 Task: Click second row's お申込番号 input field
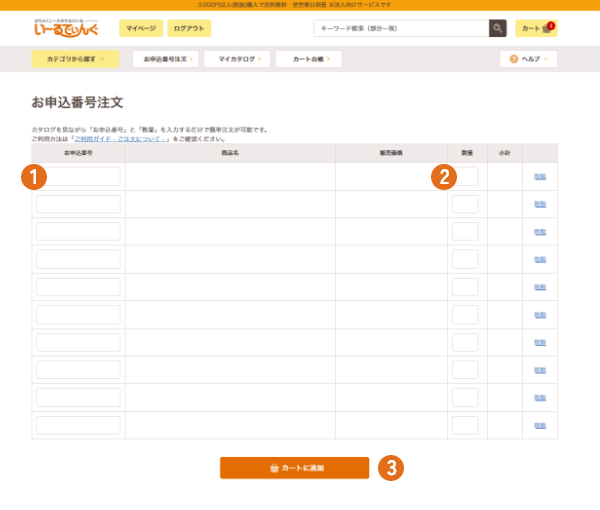pyautogui.click(x=79, y=204)
